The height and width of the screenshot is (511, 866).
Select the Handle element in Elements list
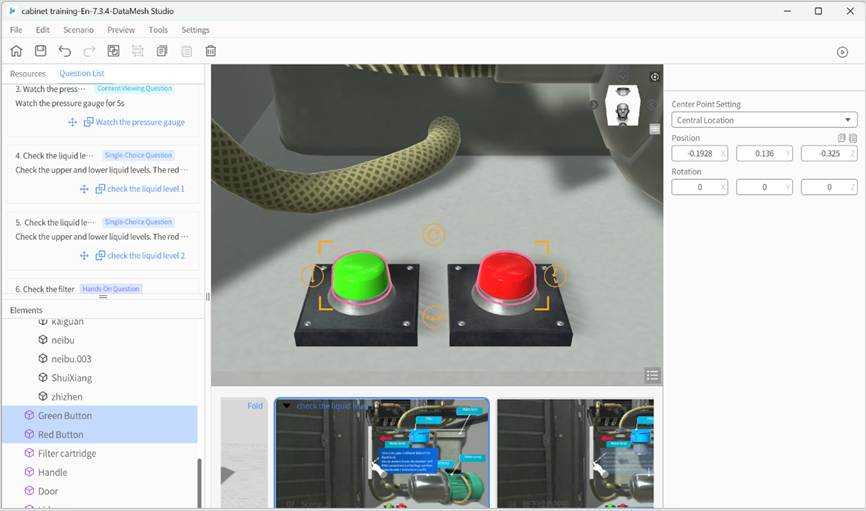[x=53, y=472]
